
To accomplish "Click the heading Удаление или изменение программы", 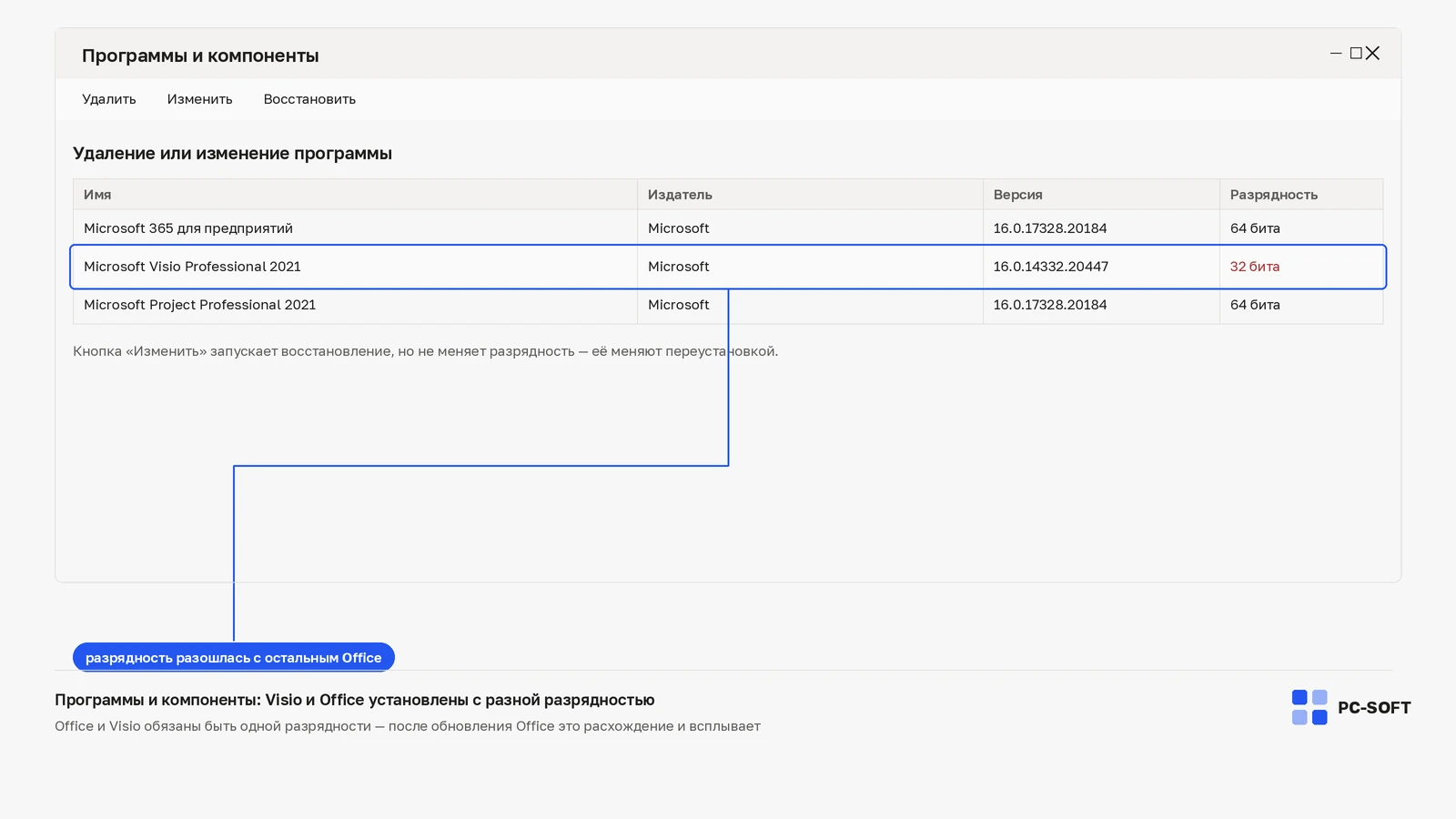I will (x=232, y=154).
